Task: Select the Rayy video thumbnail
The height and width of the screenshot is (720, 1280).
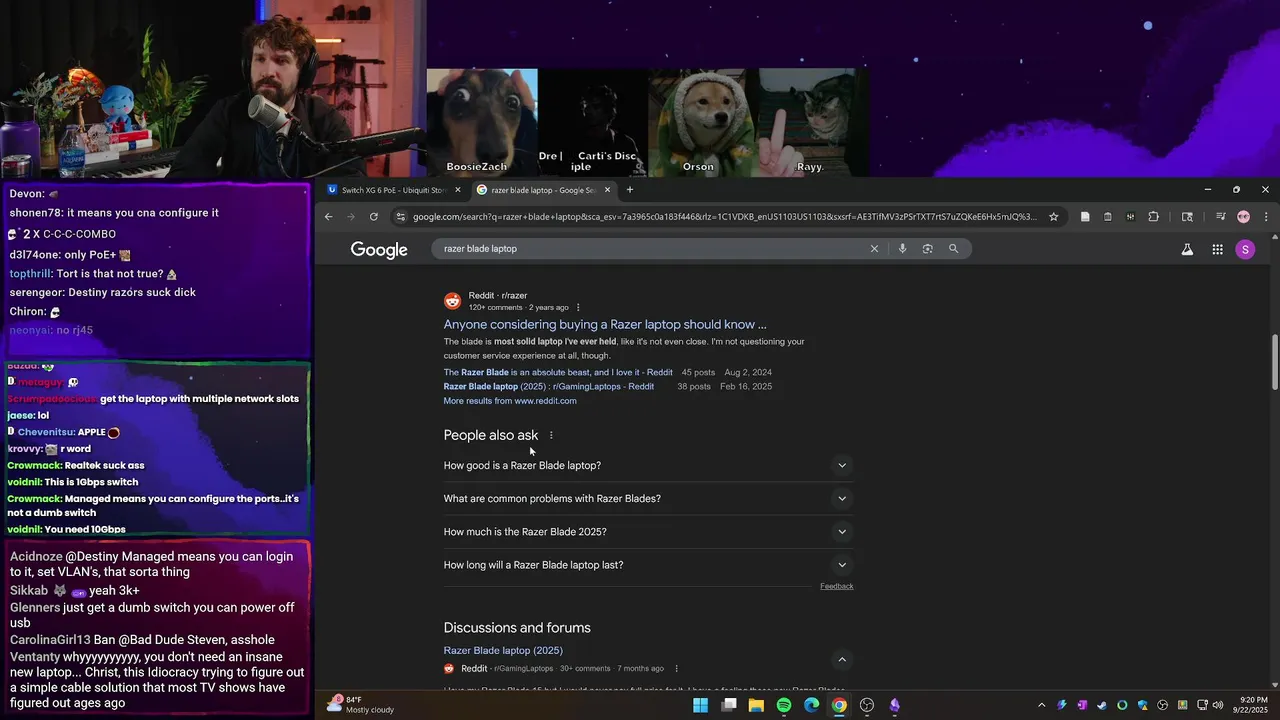Action: coord(811,123)
